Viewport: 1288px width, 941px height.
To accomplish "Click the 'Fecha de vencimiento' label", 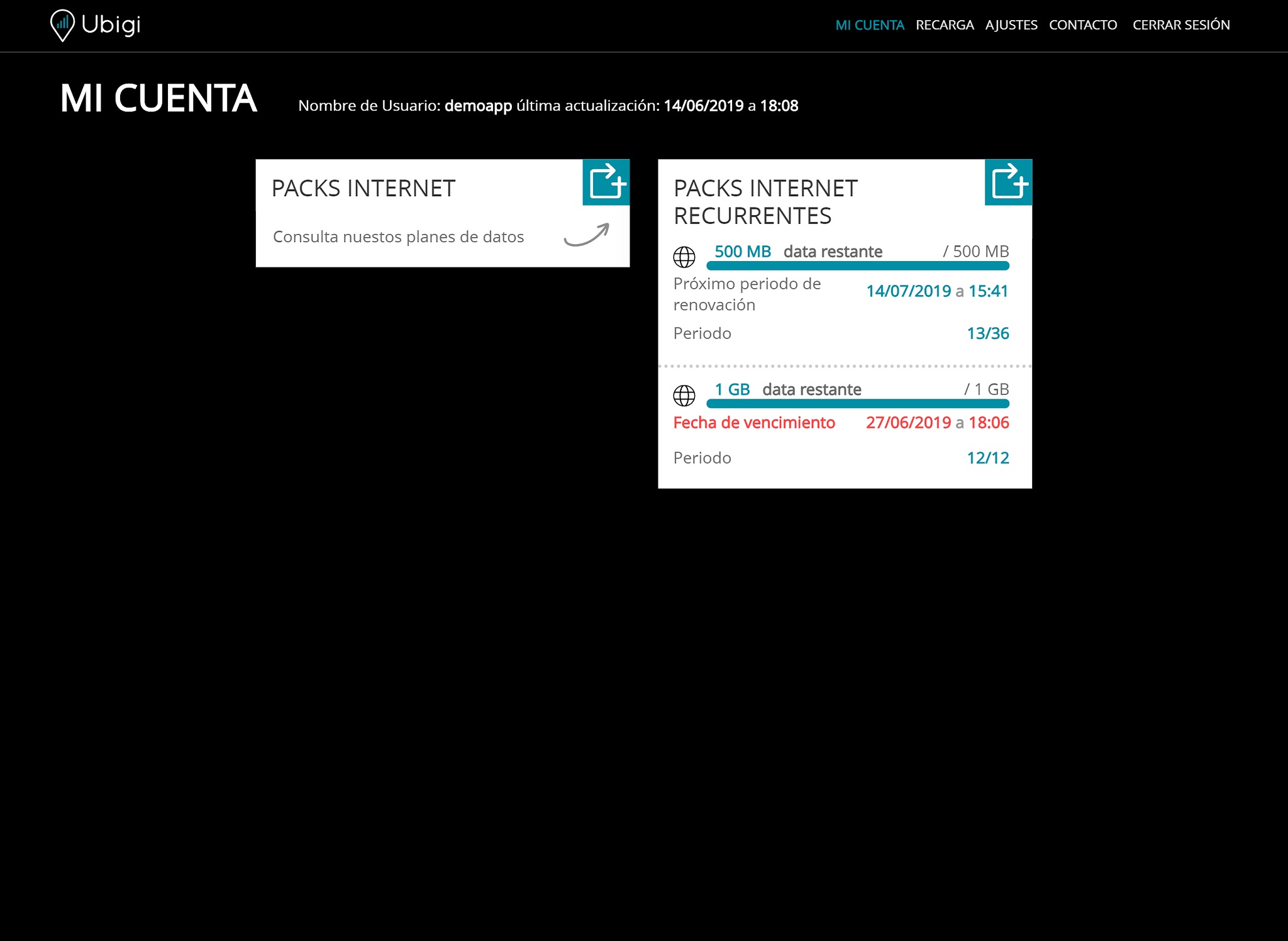I will [x=754, y=423].
